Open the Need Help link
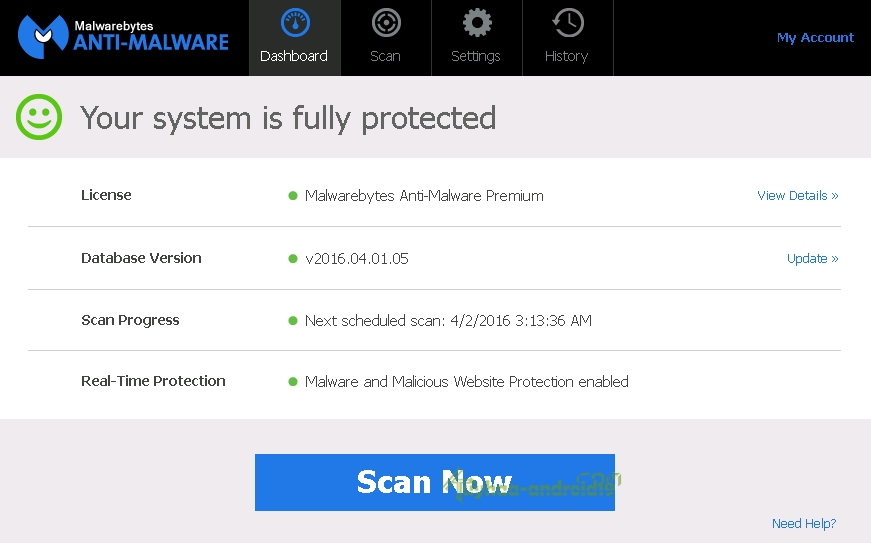Screen dimensions: 871x543 point(804,524)
